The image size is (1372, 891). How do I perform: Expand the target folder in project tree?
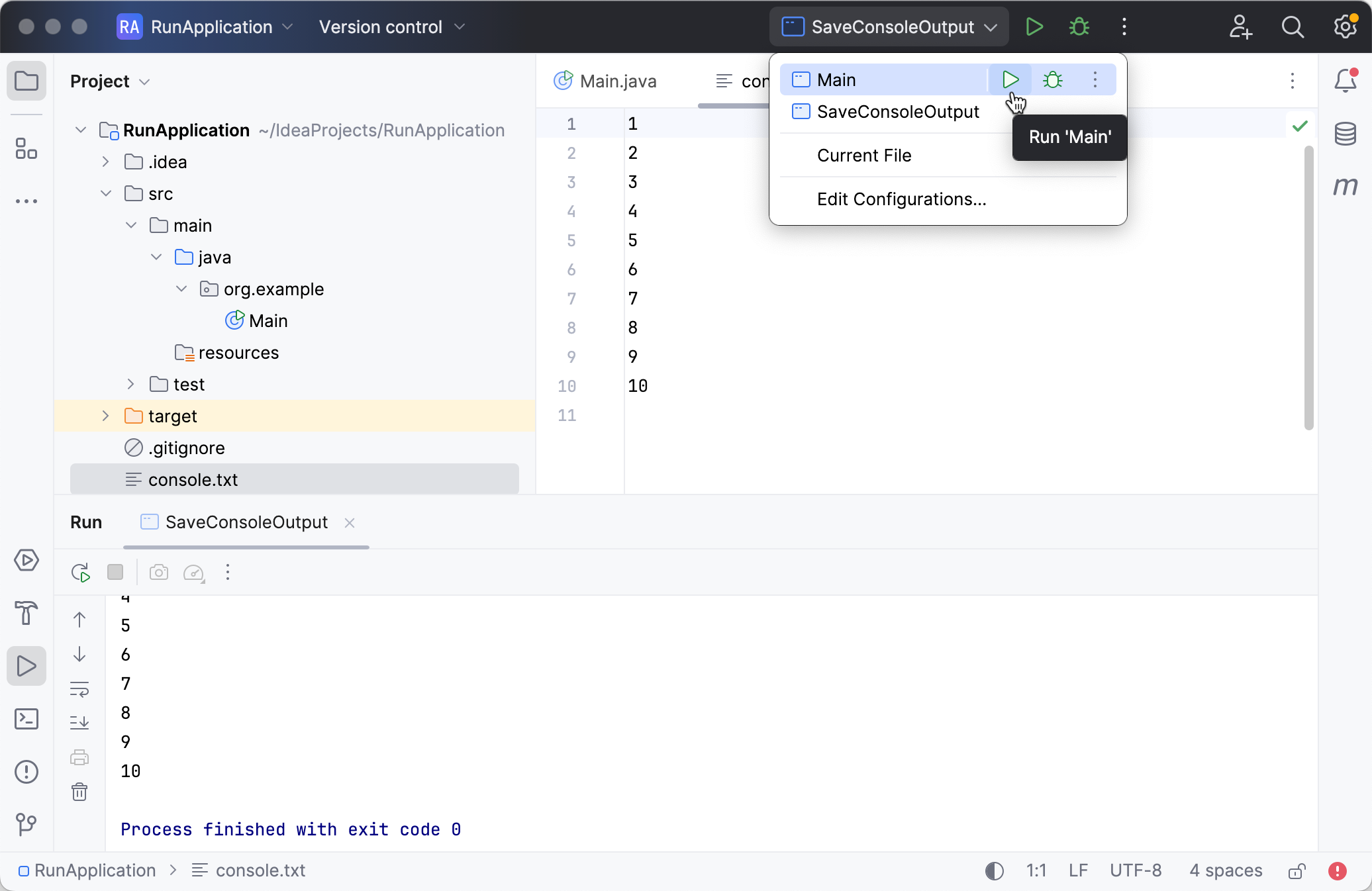[x=107, y=416]
